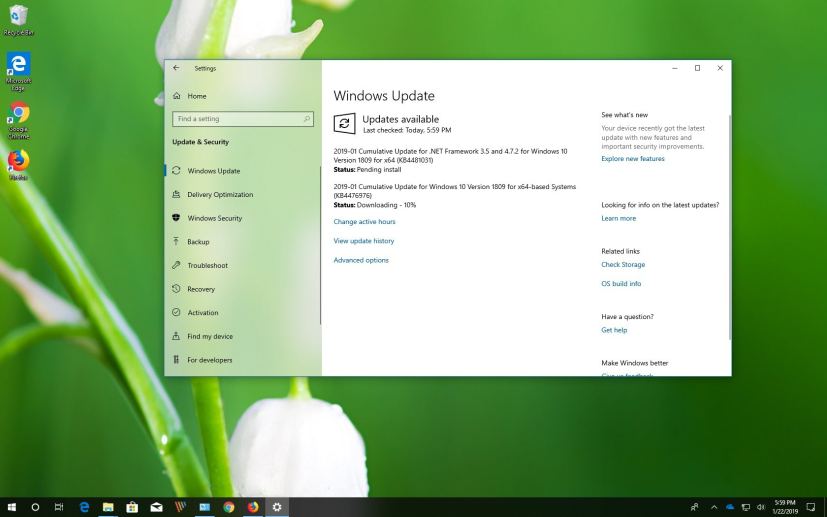The image size is (827, 517).
Task: Click the OneDrive cloud tray icon
Action: coord(730,507)
